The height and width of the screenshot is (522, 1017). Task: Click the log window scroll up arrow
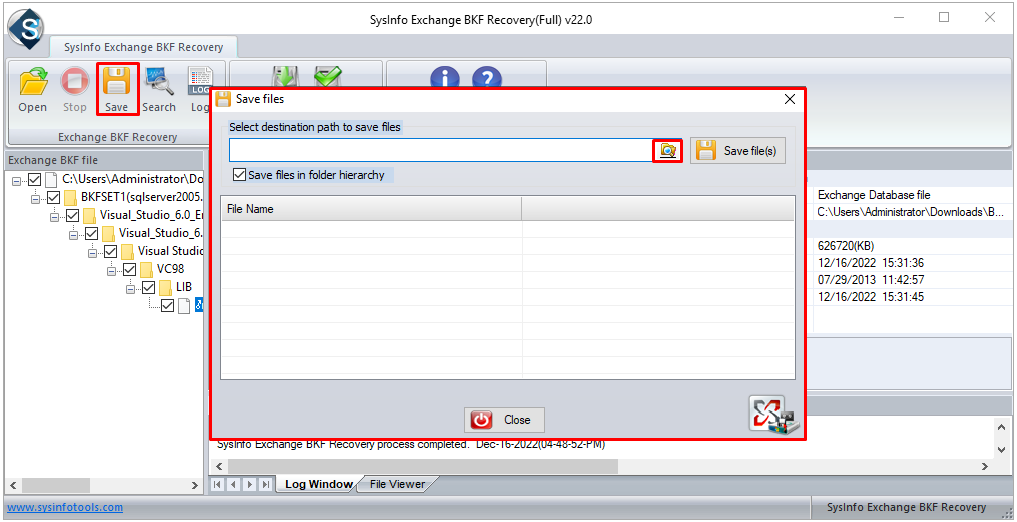pos(1003,425)
